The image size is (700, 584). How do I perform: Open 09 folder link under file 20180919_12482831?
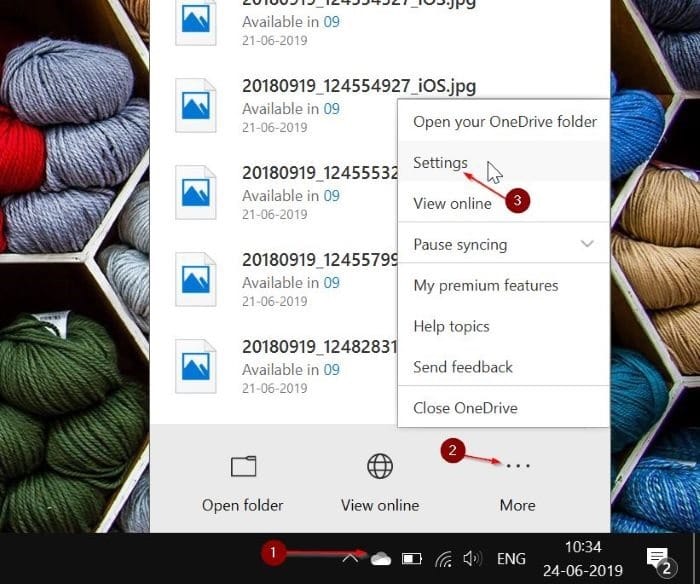click(331, 370)
